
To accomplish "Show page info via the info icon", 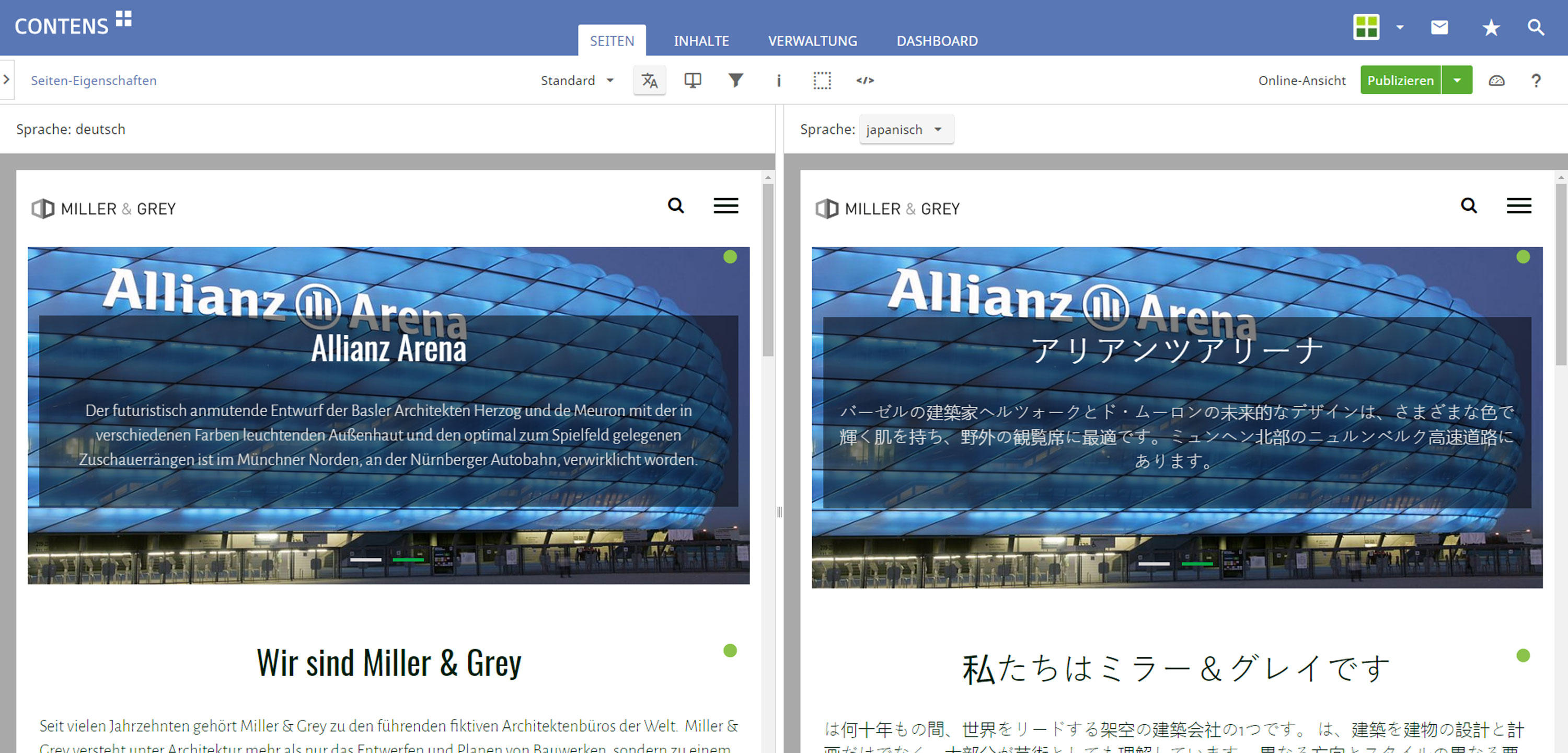I will point(779,80).
